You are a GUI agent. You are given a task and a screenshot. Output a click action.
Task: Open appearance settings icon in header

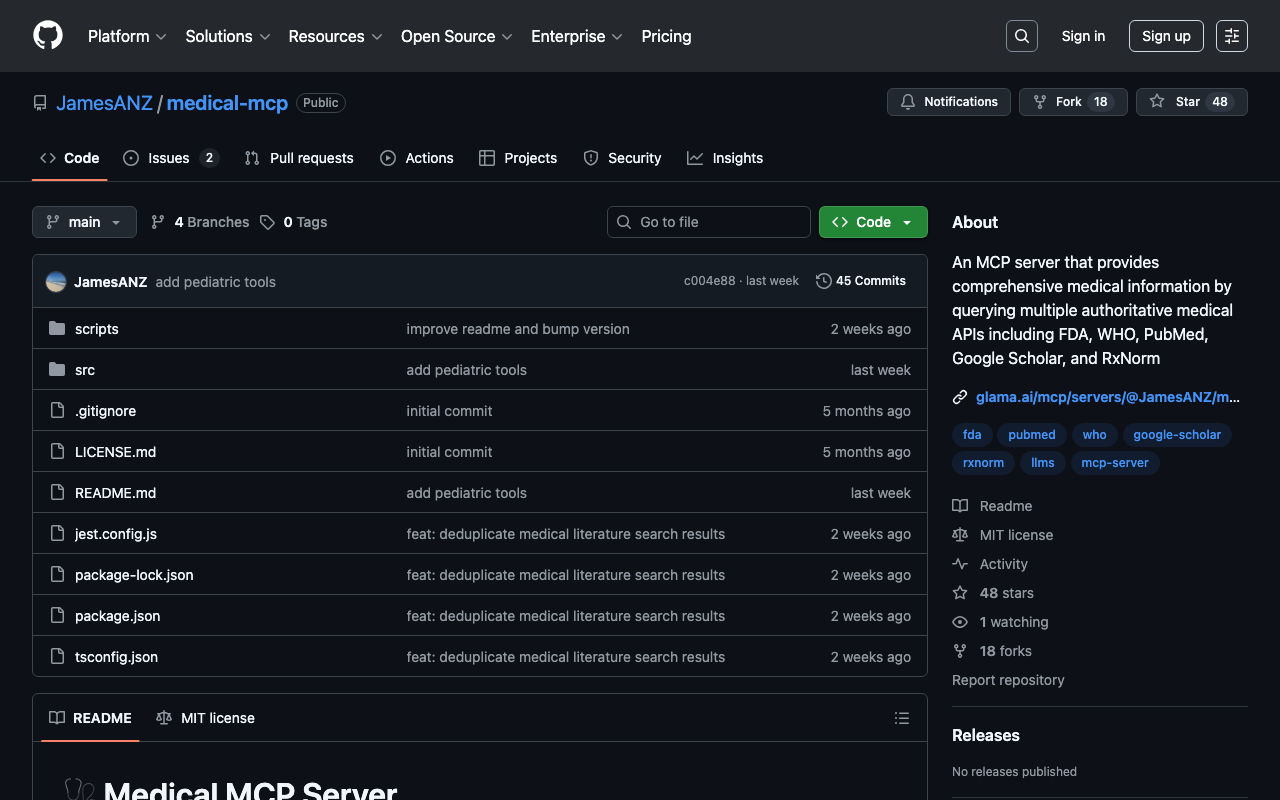(1231, 36)
